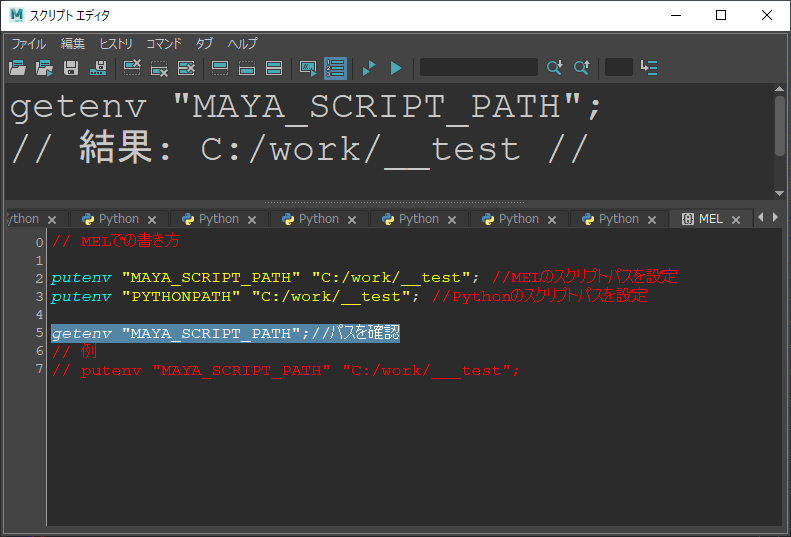Open the ファイル menu
The width and height of the screenshot is (791, 537).
pyautogui.click(x=29, y=44)
